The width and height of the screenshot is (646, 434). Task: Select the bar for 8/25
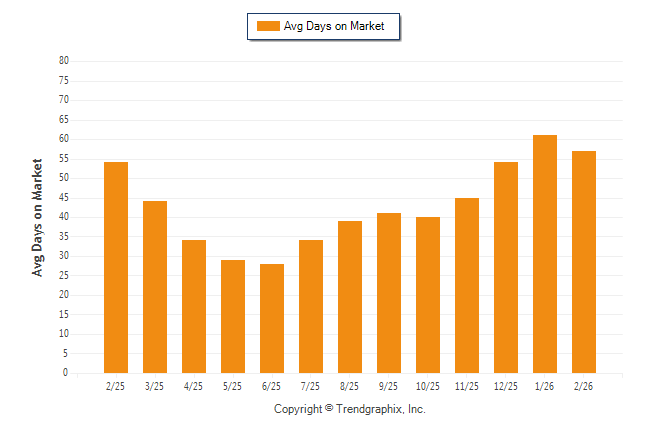pos(350,297)
